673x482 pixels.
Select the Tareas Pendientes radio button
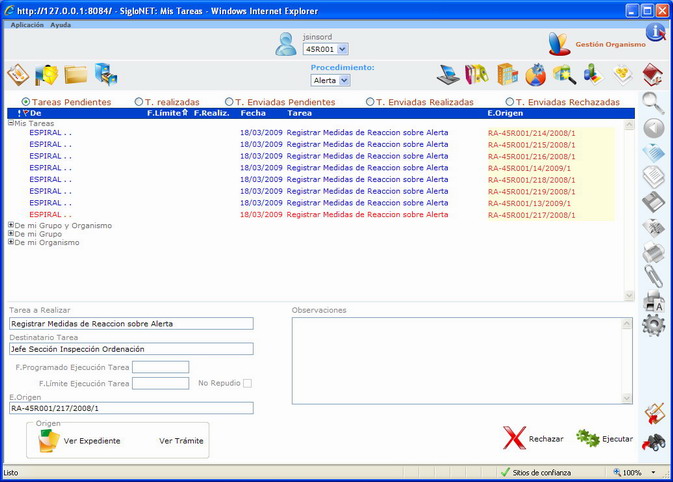tap(26, 102)
